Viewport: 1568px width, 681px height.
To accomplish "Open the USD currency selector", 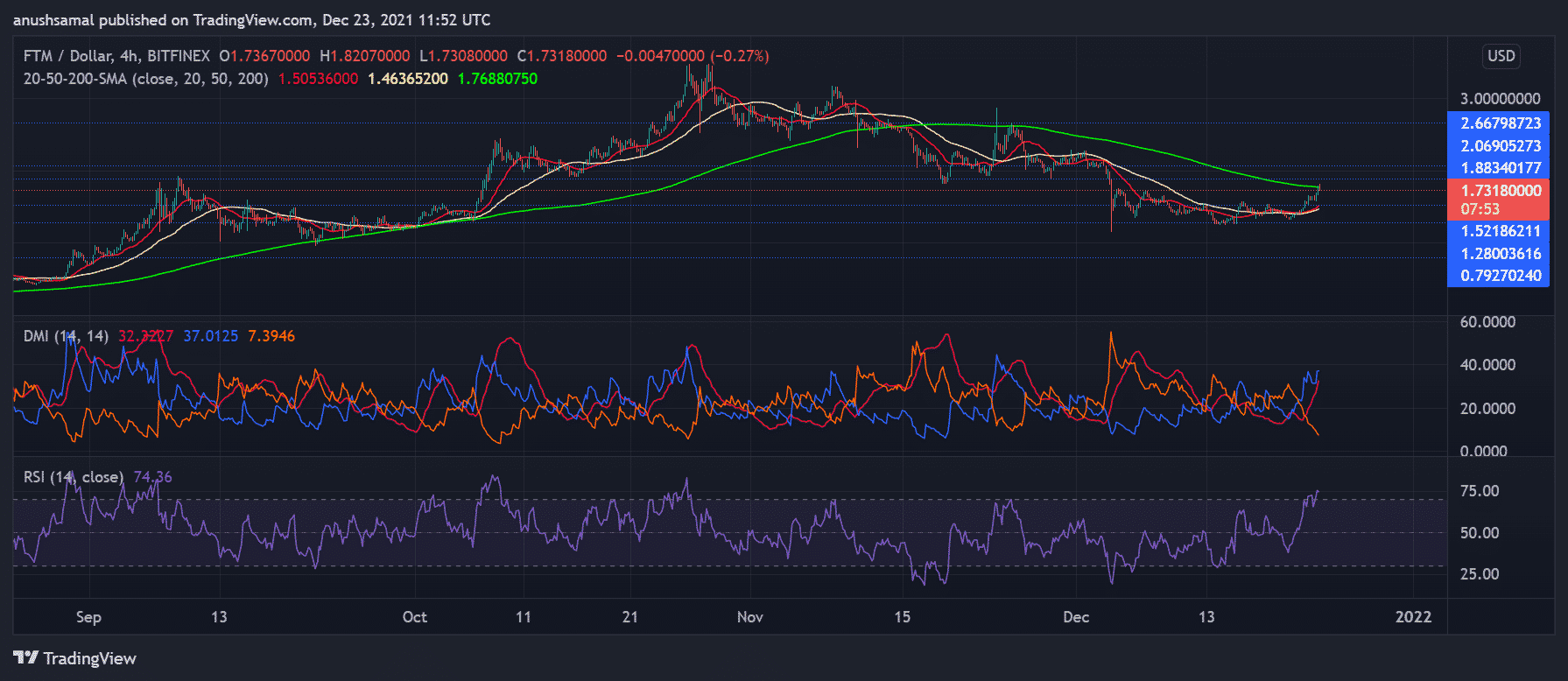I will click(x=1501, y=56).
